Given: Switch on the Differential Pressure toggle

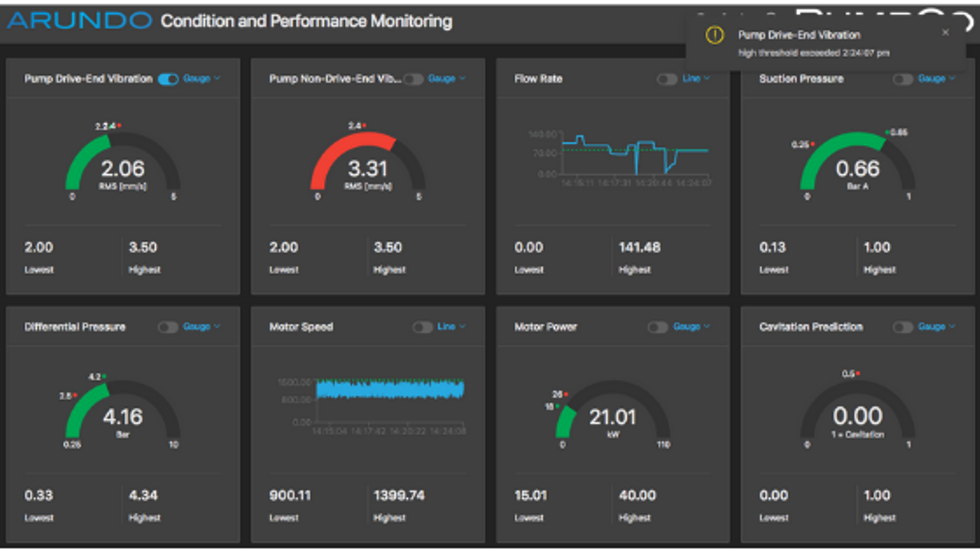Looking at the screenshot, I should pyautogui.click(x=168, y=327).
